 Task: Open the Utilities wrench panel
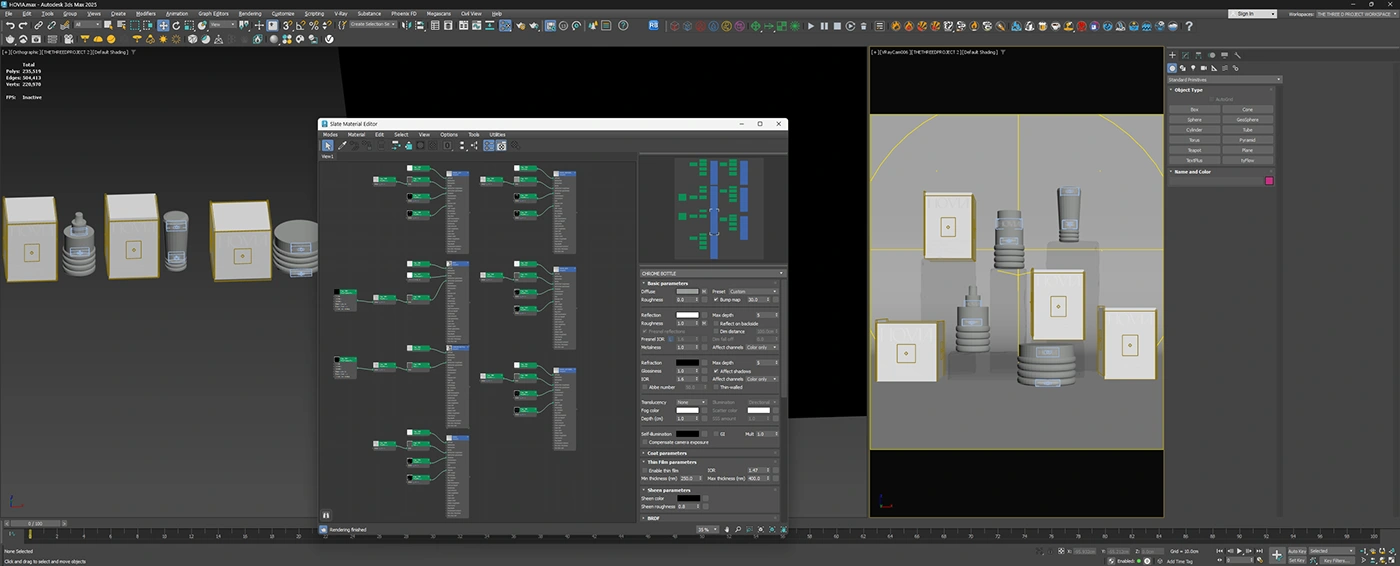click(1237, 56)
